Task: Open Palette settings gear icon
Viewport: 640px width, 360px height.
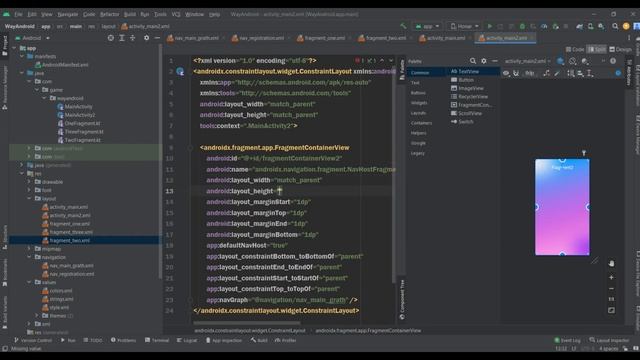Action: [x=484, y=61]
